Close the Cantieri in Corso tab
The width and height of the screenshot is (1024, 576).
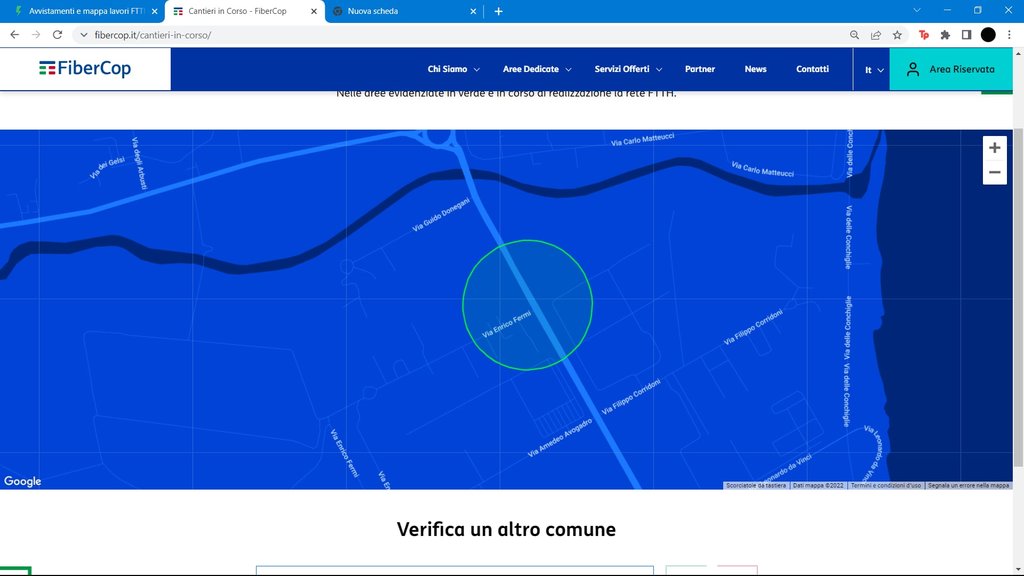pyautogui.click(x=314, y=11)
